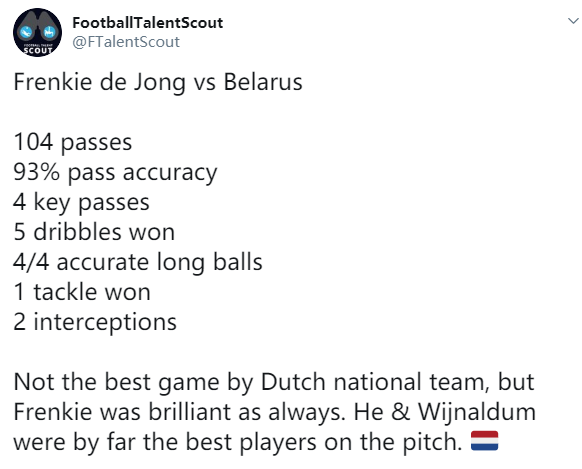Click the FootballTalentScout display name
Screen dimensions: 582x469
tap(148, 23)
